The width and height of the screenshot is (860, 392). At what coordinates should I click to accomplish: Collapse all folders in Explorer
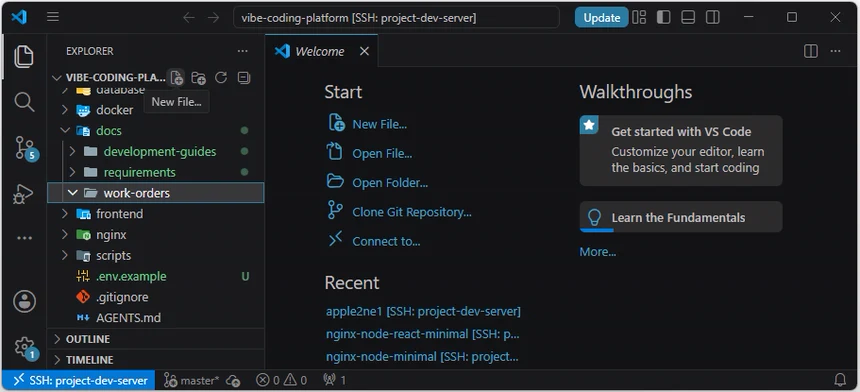[x=244, y=78]
